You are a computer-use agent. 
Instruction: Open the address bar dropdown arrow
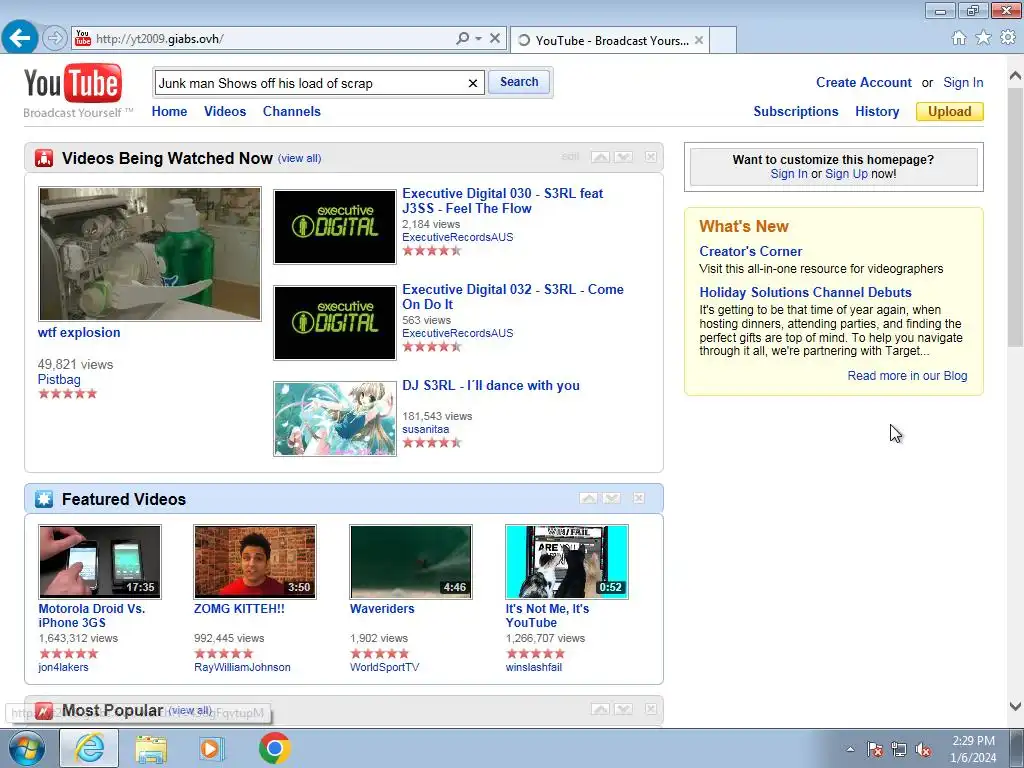(479, 39)
